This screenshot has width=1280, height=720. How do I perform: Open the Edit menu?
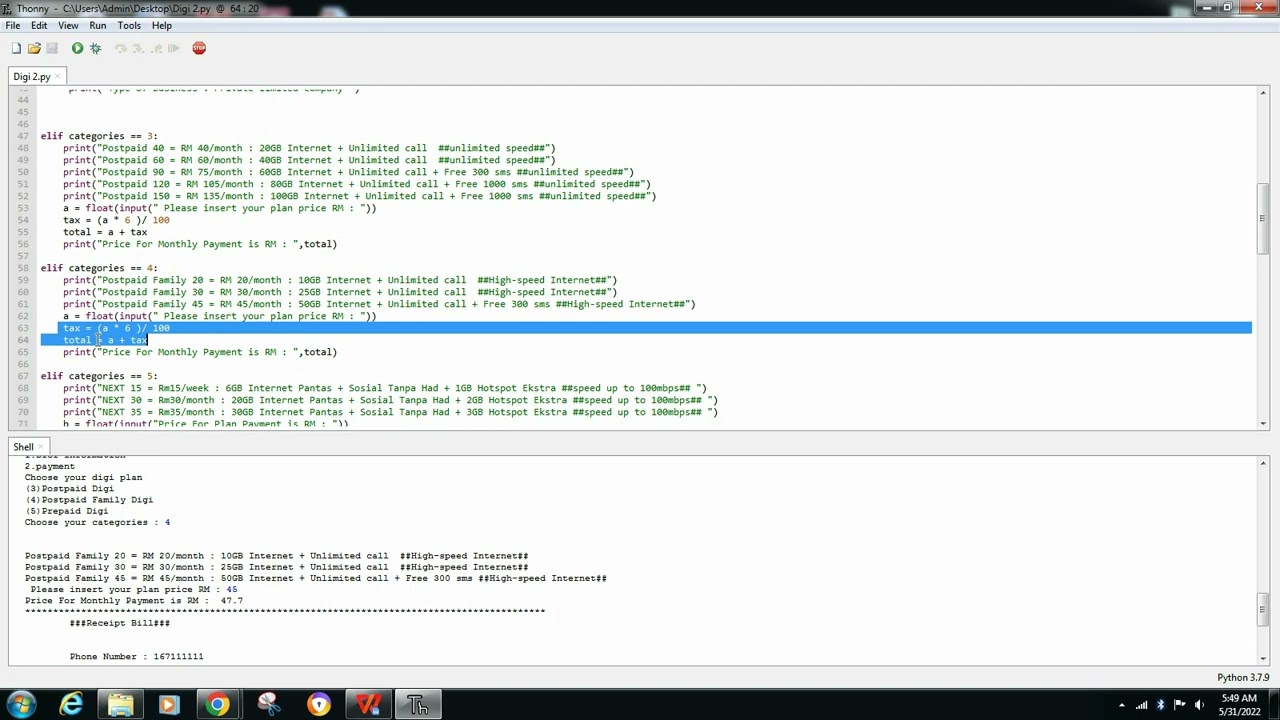pos(39,25)
